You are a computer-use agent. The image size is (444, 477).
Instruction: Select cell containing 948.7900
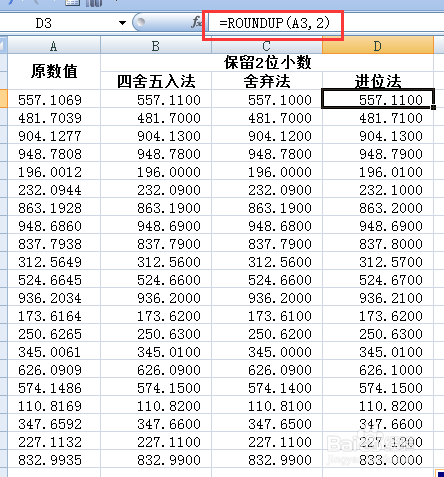[378, 154]
